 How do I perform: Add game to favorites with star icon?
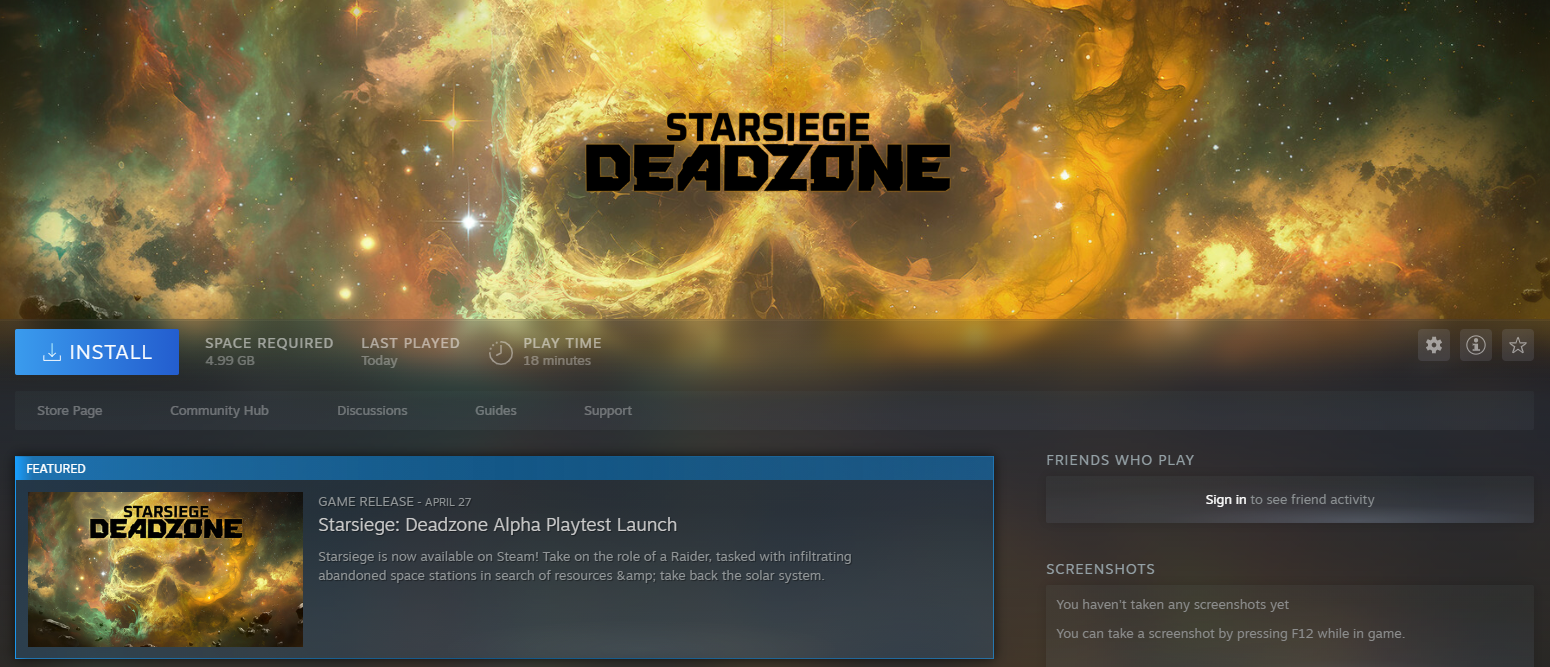[1518, 345]
